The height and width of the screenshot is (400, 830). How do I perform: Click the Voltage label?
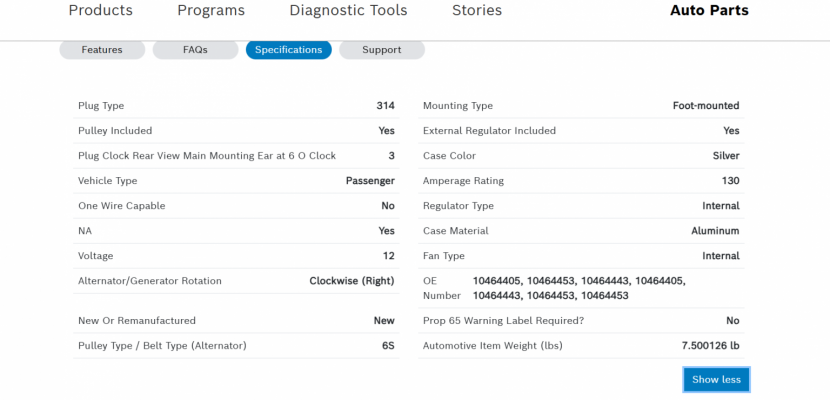click(x=96, y=256)
